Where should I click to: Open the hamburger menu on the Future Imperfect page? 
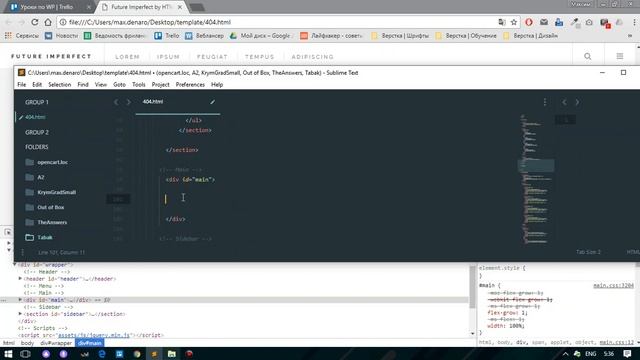coord(620,56)
